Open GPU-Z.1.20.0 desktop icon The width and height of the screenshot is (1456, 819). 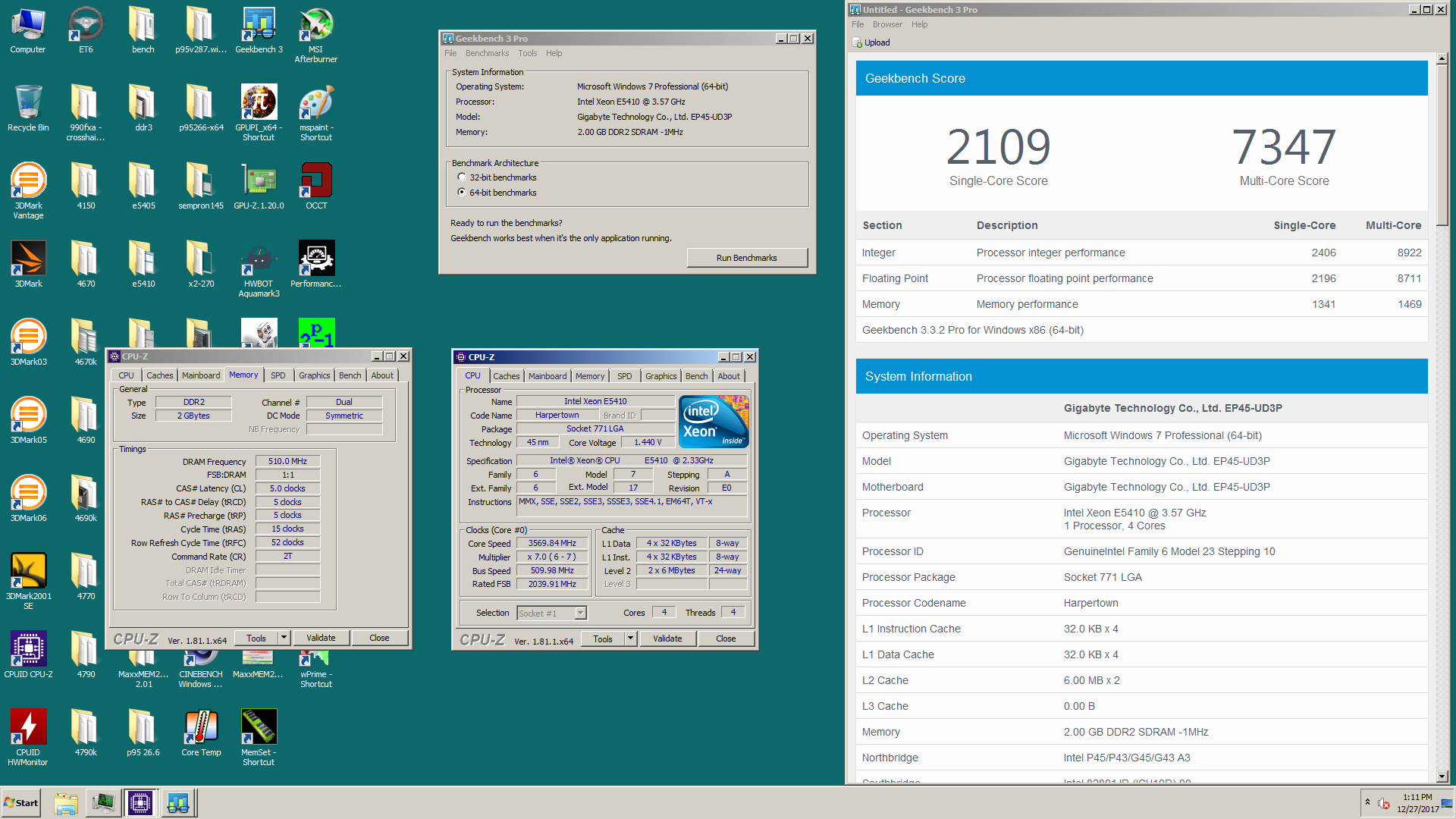tap(259, 187)
